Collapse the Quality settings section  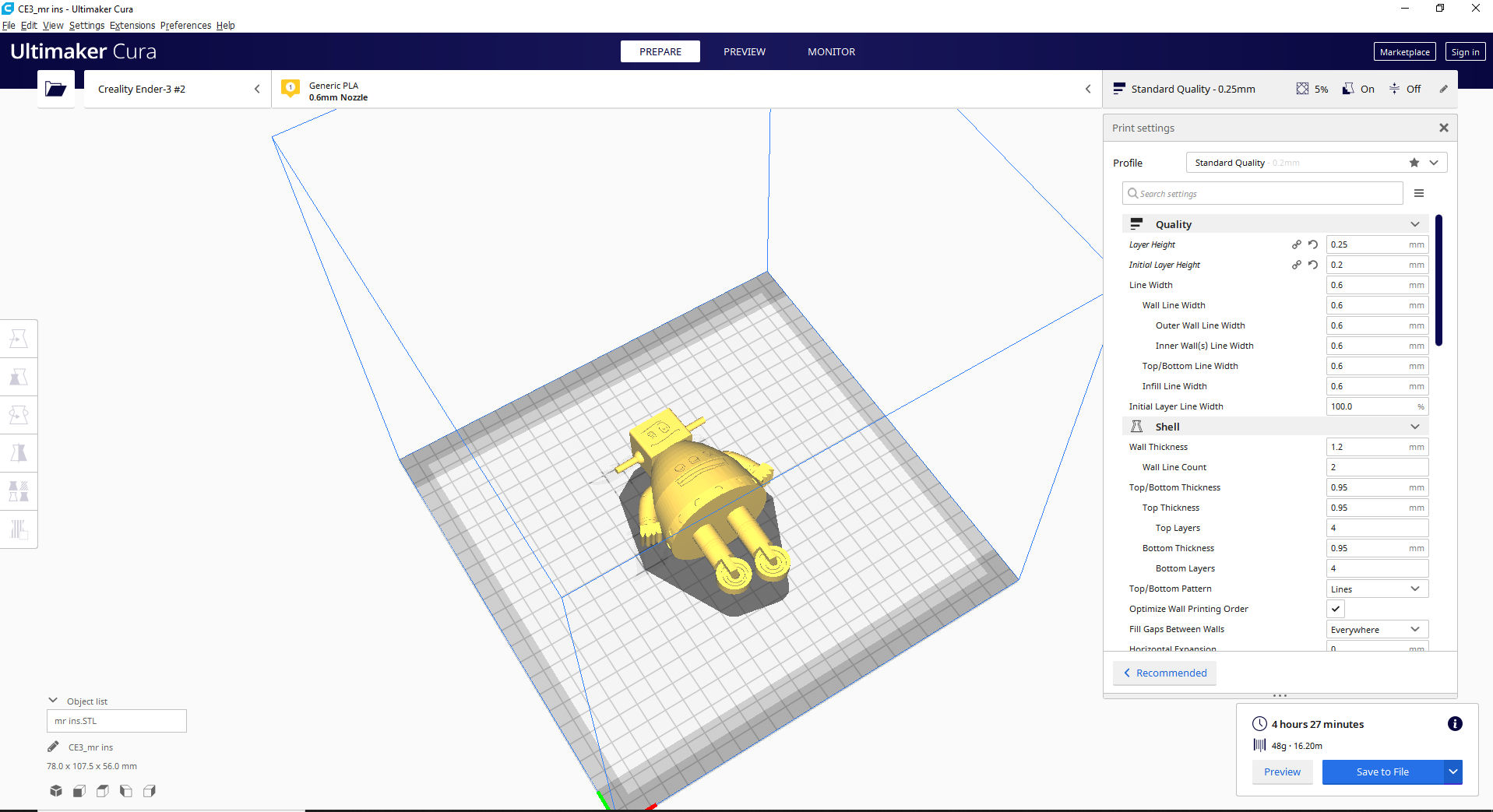(x=1276, y=224)
